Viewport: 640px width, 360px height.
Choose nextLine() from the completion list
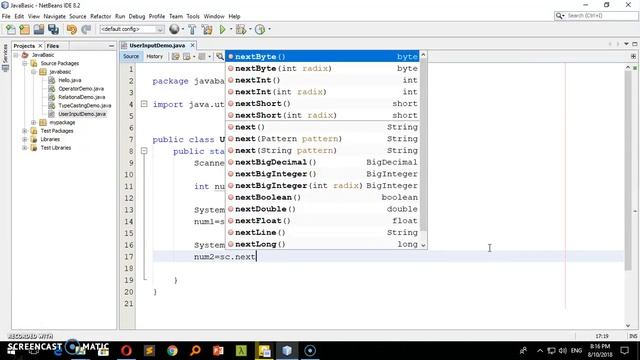[x=322, y=232]
